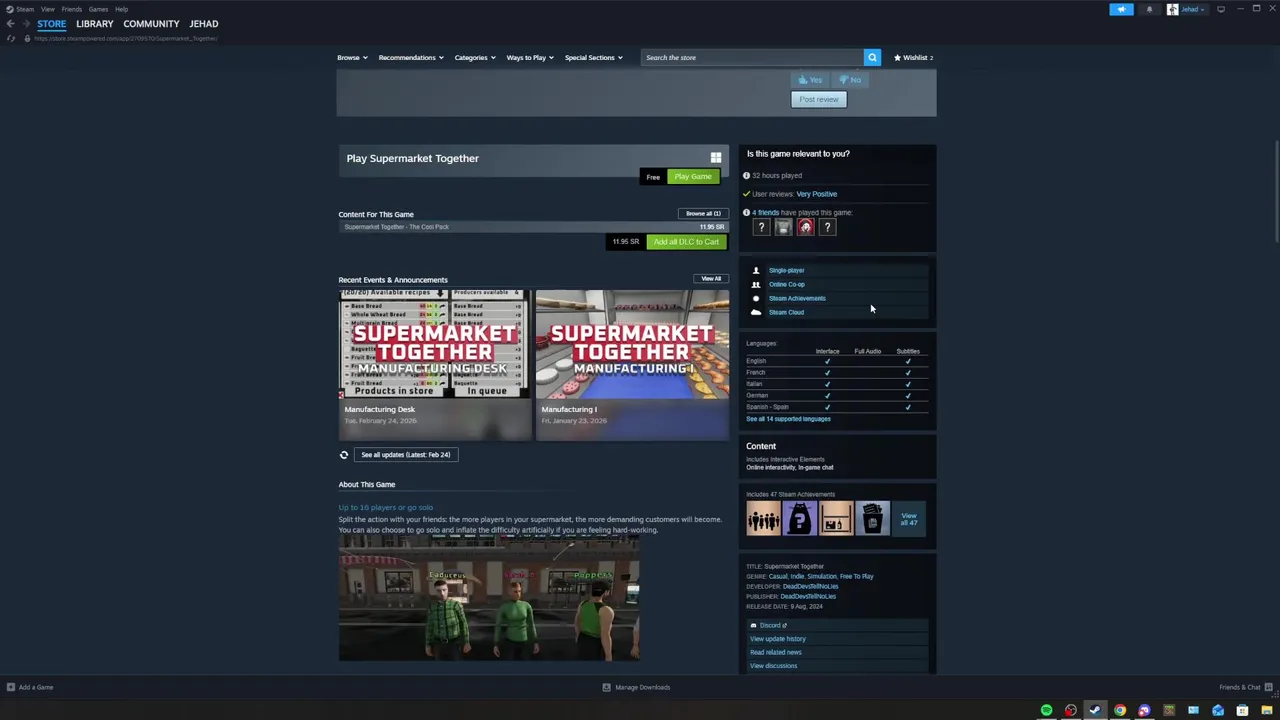Click View All events button
Screen dimensions: 1280x720
711,279
